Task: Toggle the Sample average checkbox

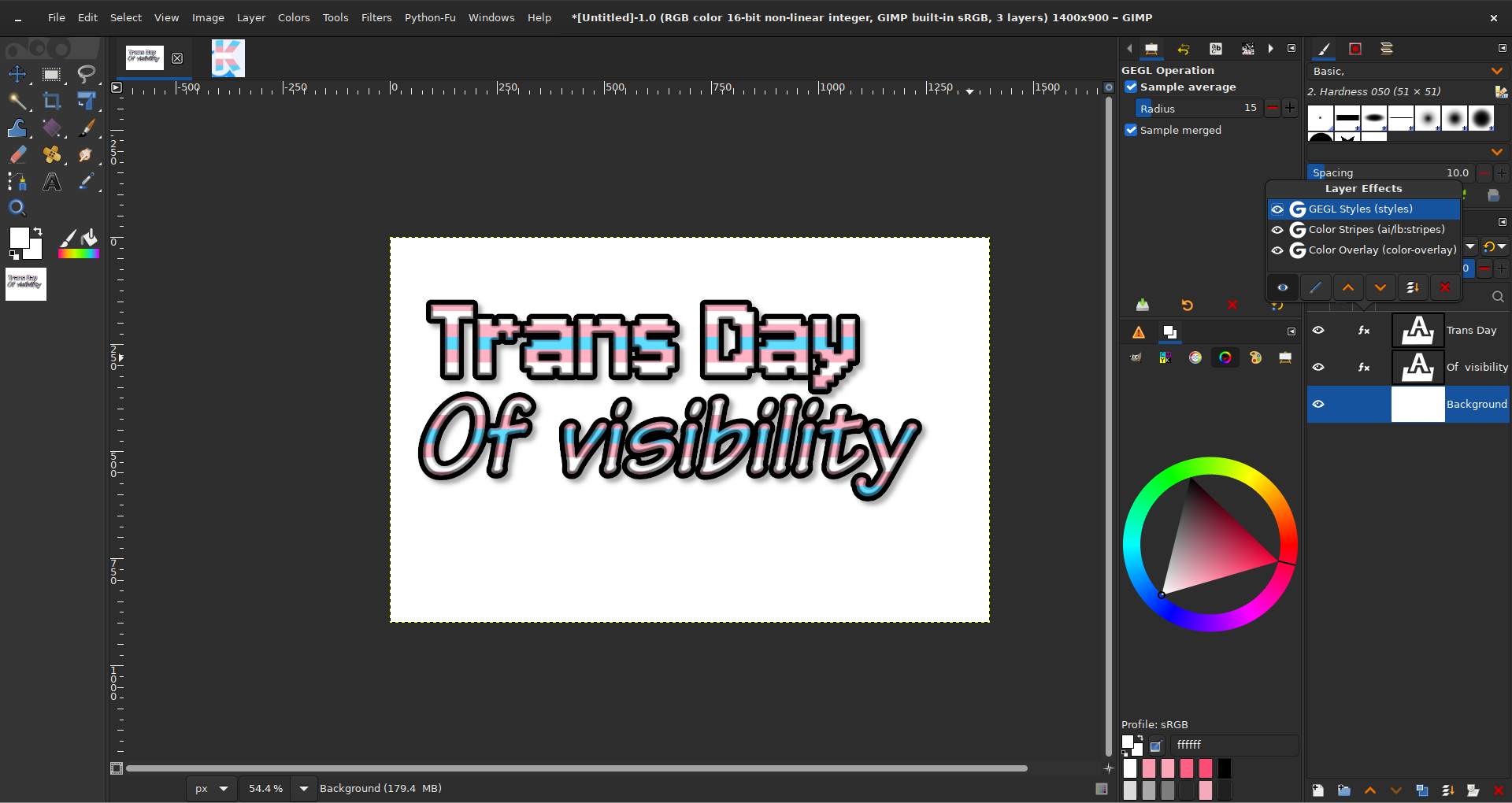Action: pos(1131,87)
